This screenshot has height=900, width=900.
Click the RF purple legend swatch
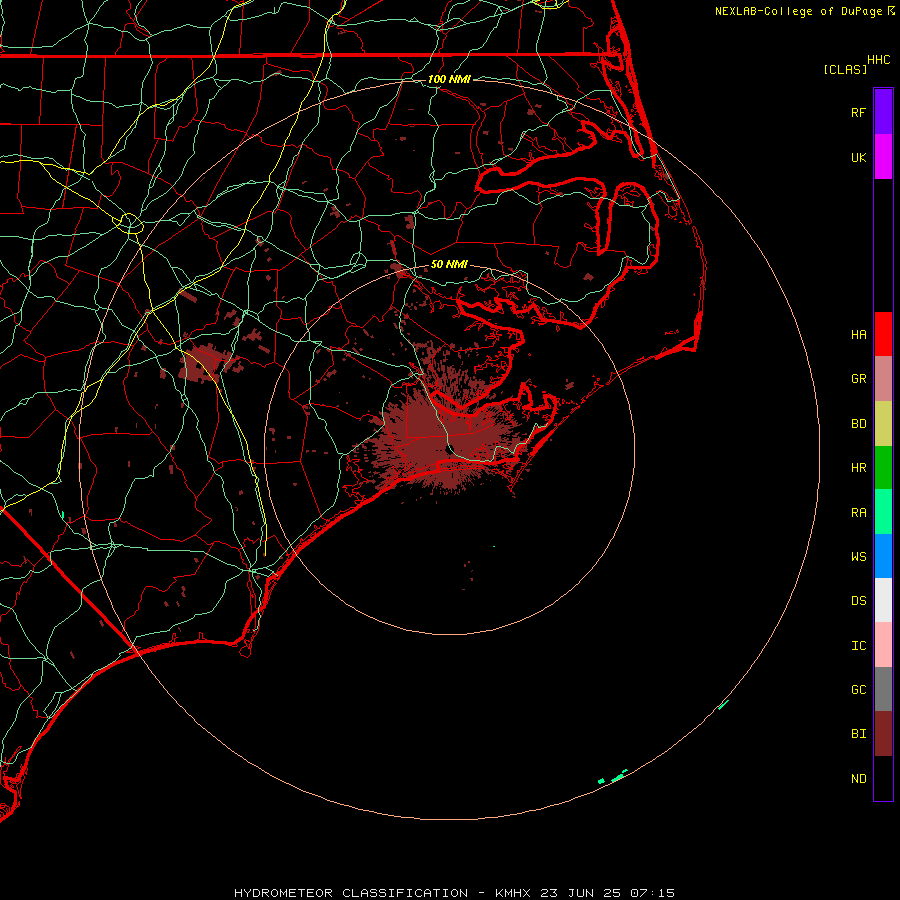click(x=883, y=112)
